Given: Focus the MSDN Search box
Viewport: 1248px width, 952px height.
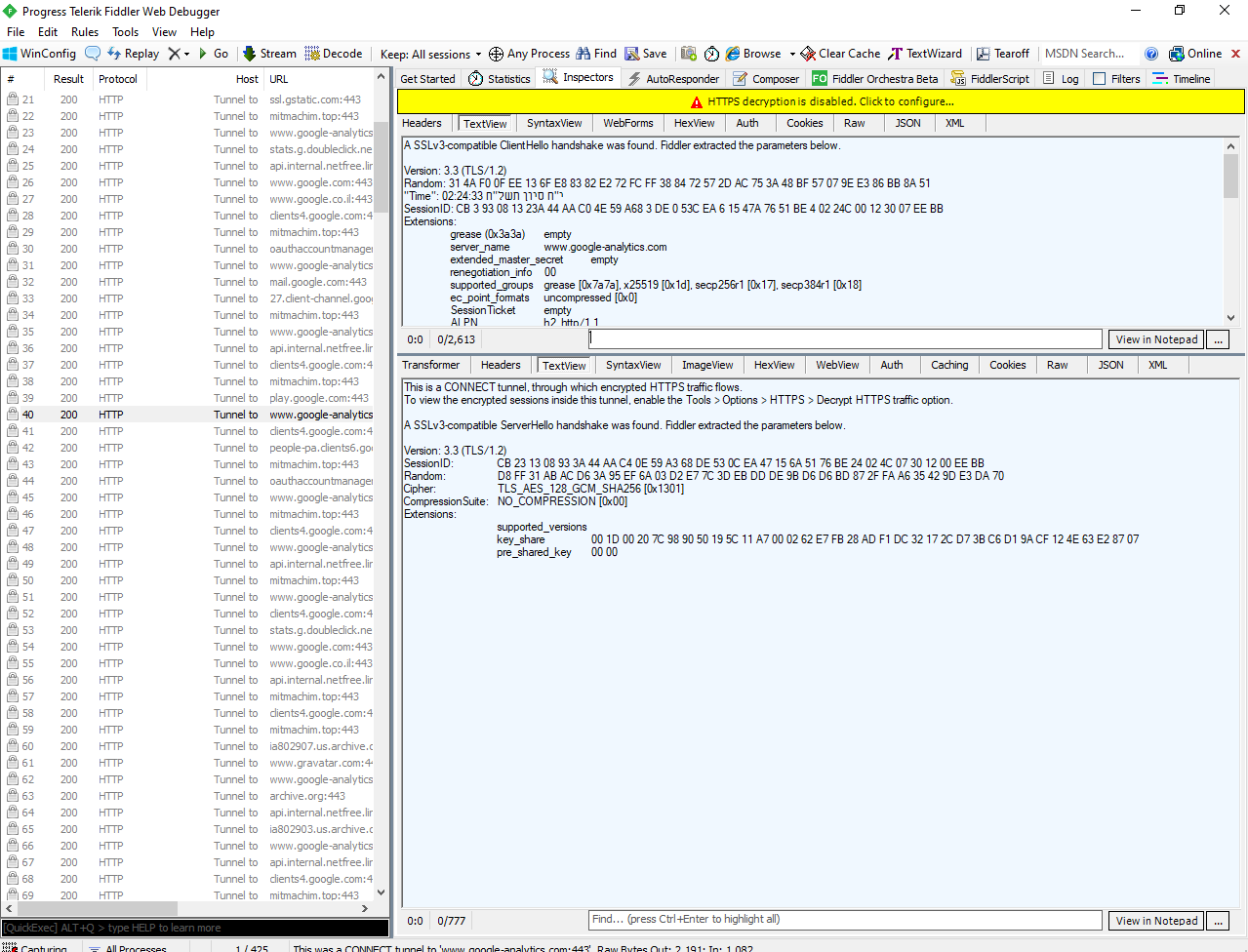Looking at the screenshot, I should pyautogui.click(x=1087, y=54).
